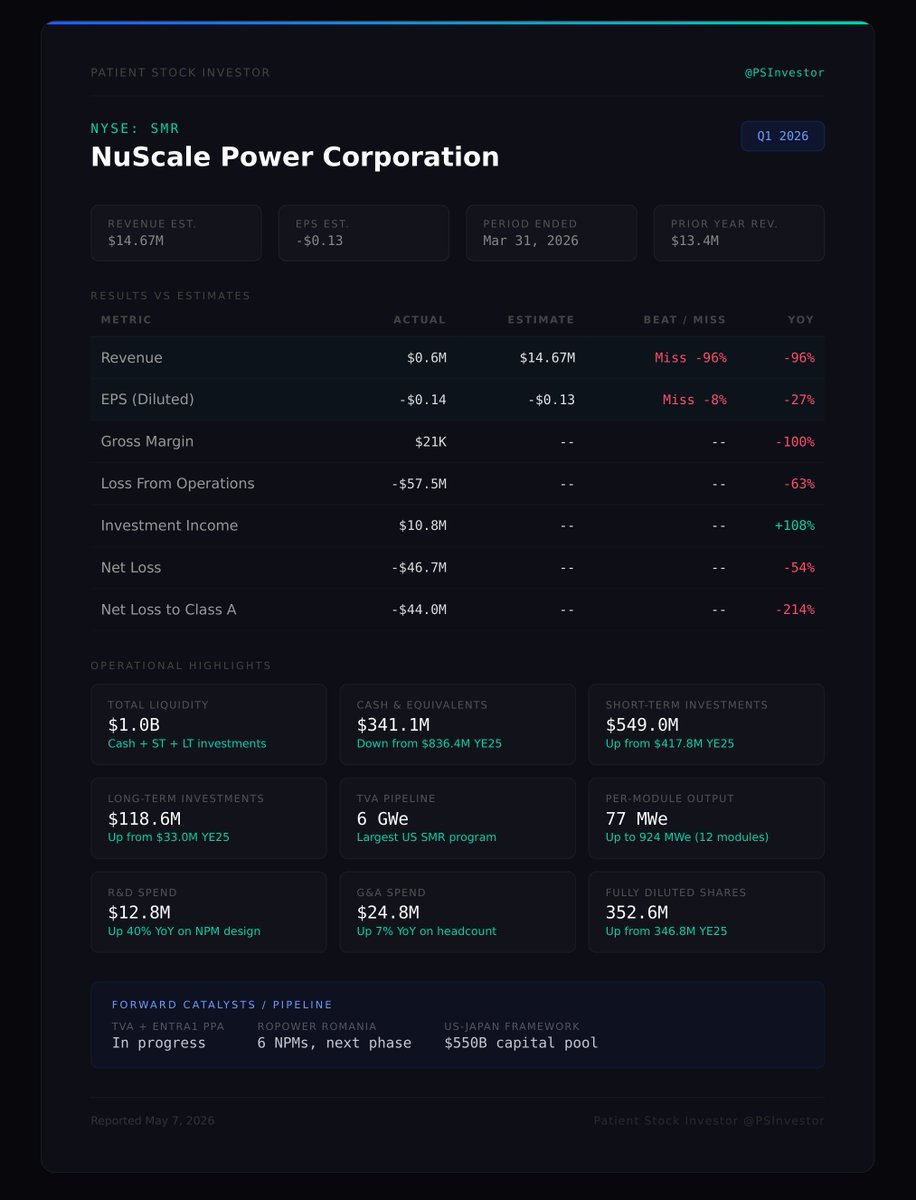The width and height of the screenshot is (916, 1200).
Task: Select the Gross Margin row label
Action: click(x=148, y=442)
